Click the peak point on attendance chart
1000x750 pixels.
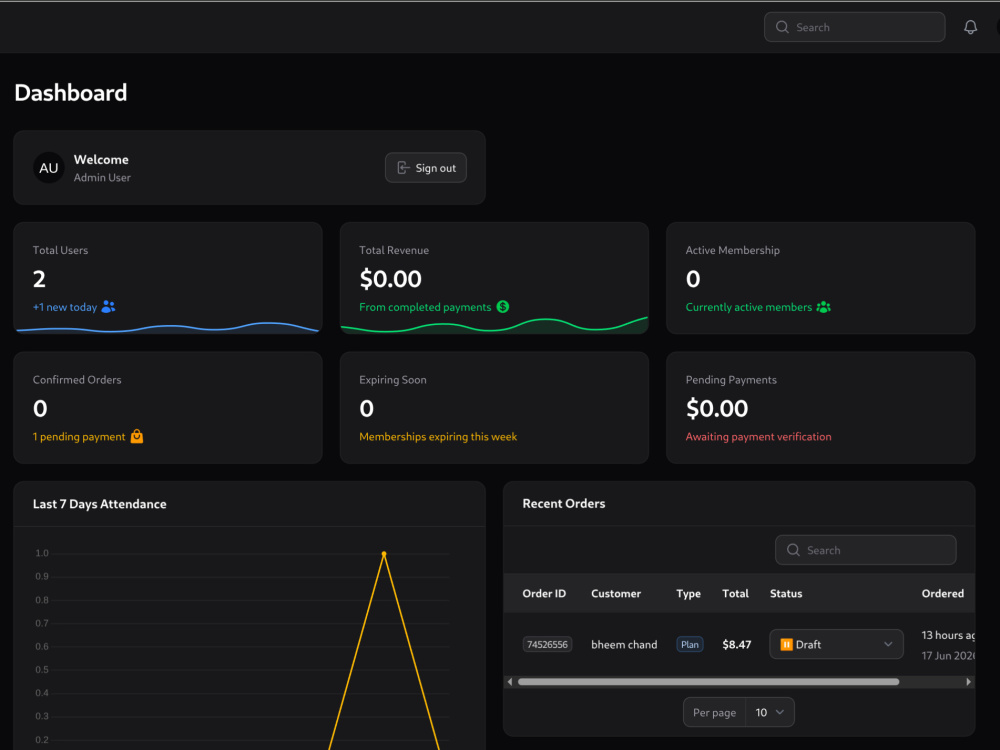coord(384,554)
